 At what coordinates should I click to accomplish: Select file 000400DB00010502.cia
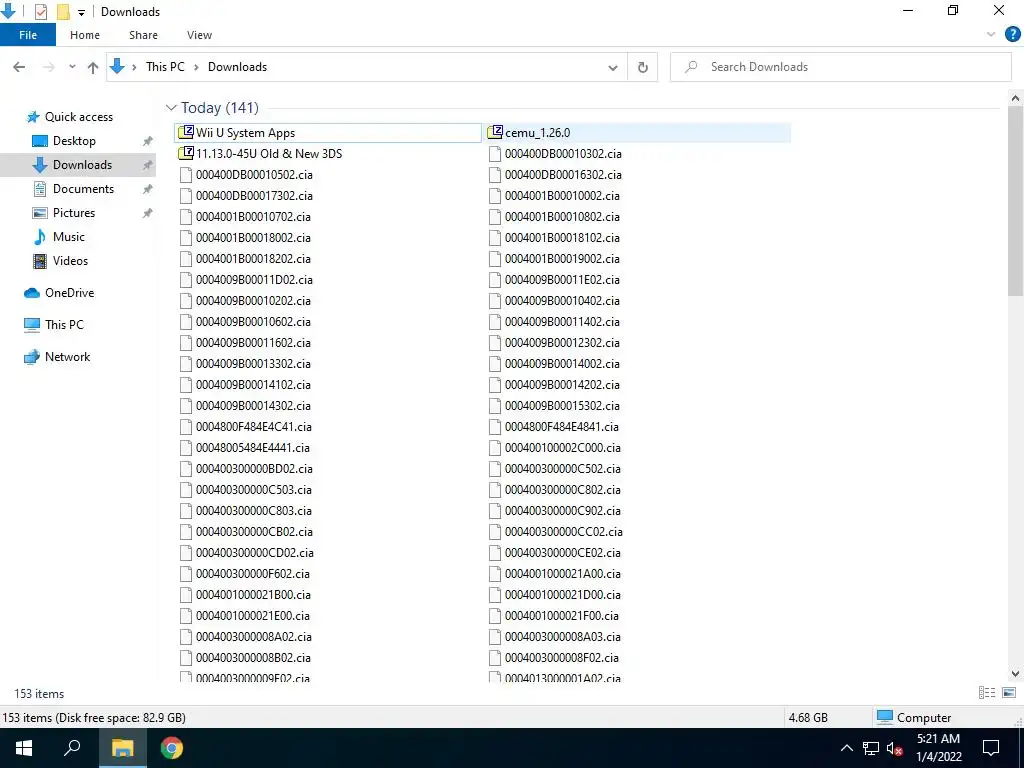tap(246, 174)
